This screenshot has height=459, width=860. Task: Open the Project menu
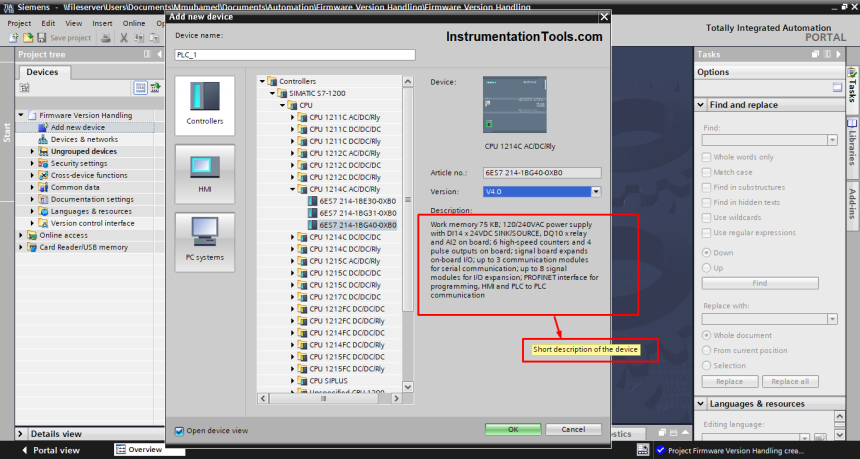tap(19, 24)
